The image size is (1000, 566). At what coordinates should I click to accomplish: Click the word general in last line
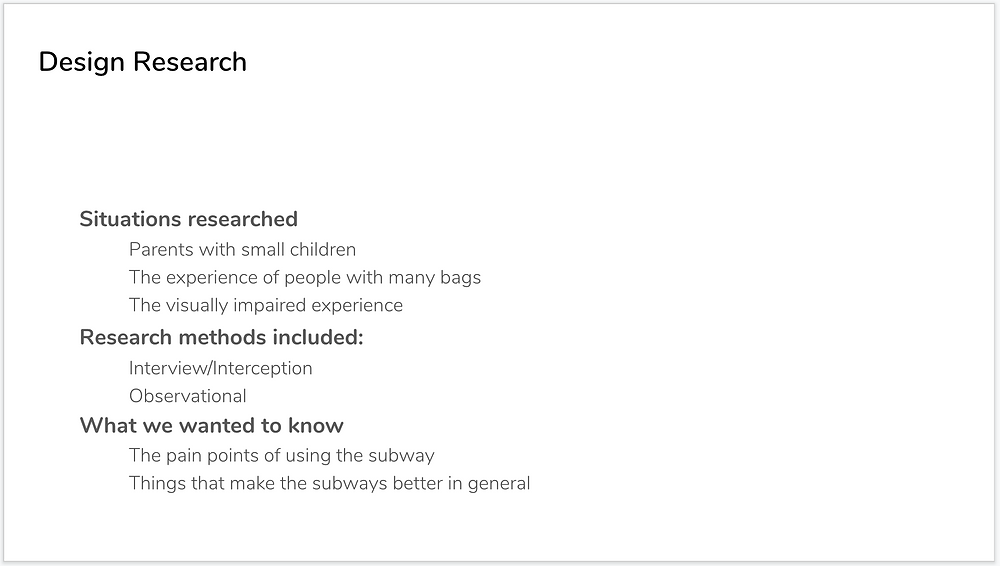click(499, 484)
